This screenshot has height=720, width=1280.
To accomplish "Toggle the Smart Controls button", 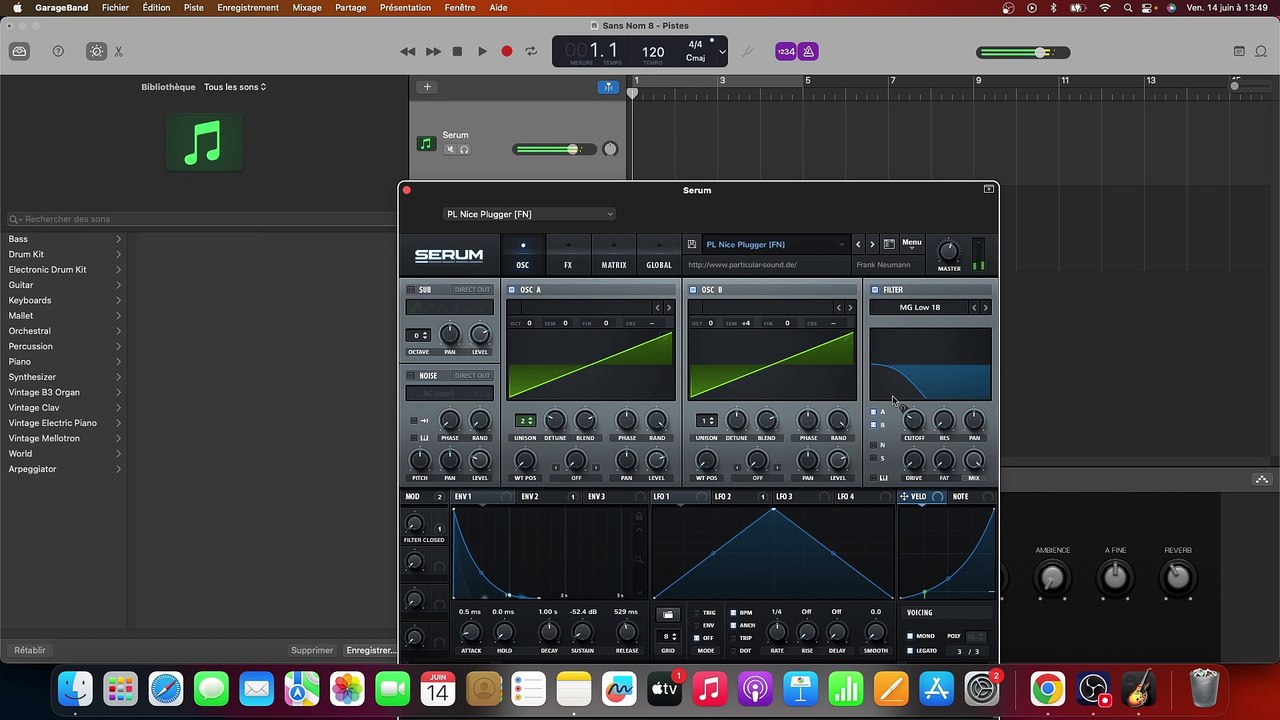I will pos(96,51).
